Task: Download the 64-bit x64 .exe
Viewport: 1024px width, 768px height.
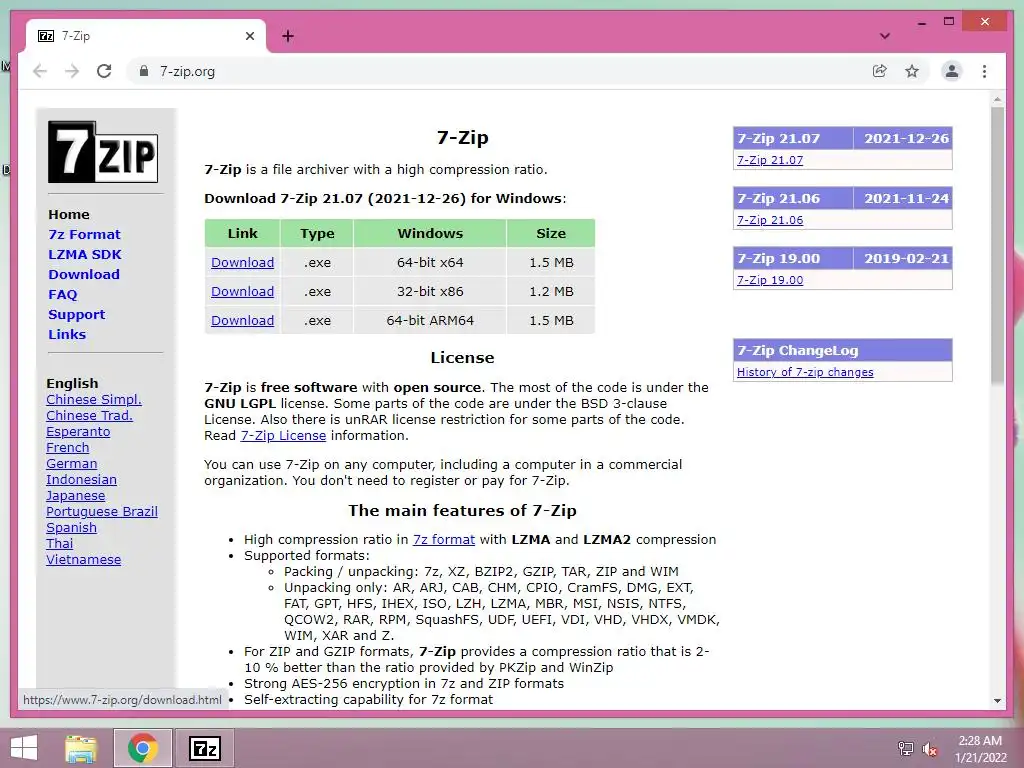Action: 242,263
